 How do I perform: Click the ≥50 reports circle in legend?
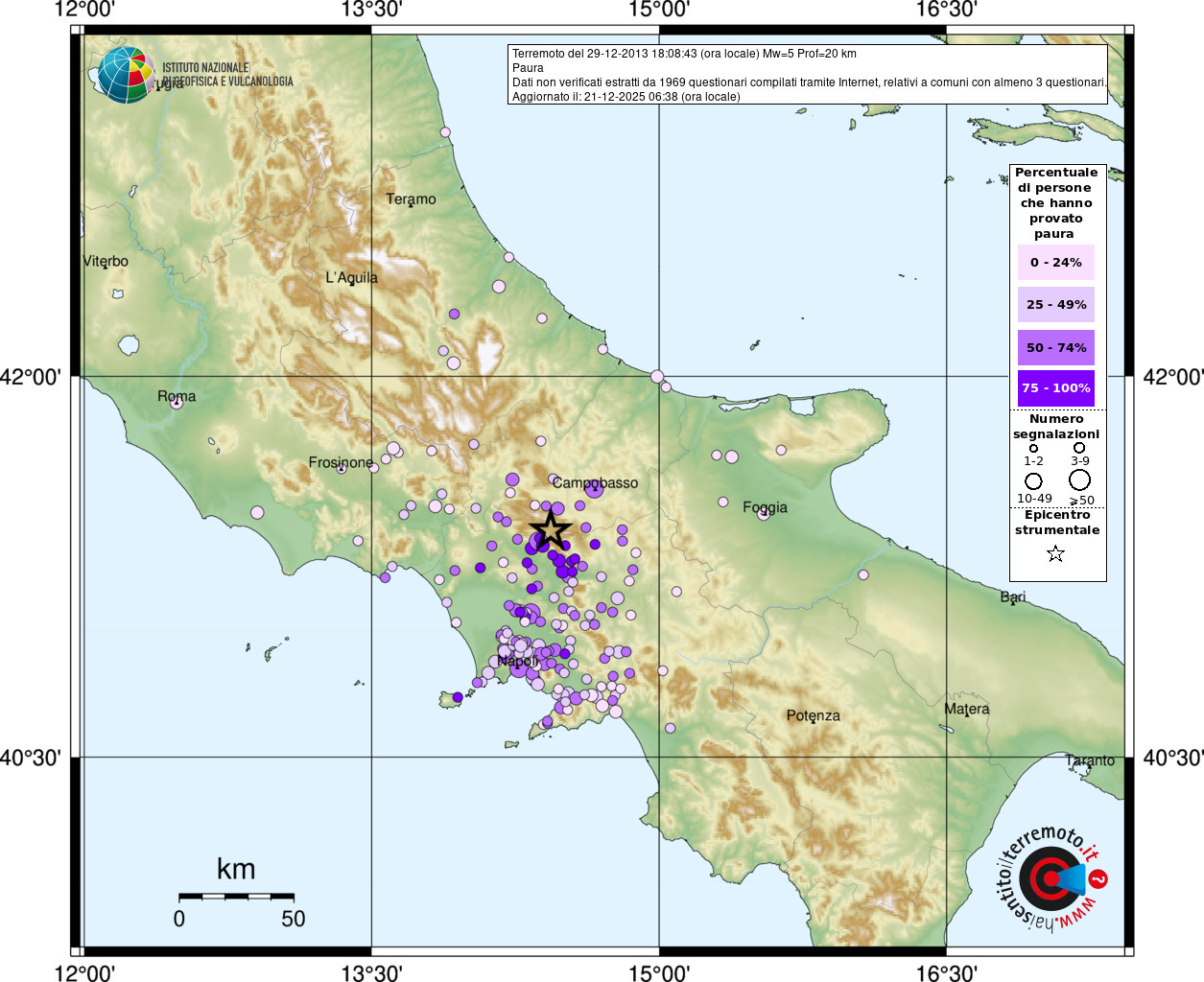pyautogui.click(x=1080, y=479)
